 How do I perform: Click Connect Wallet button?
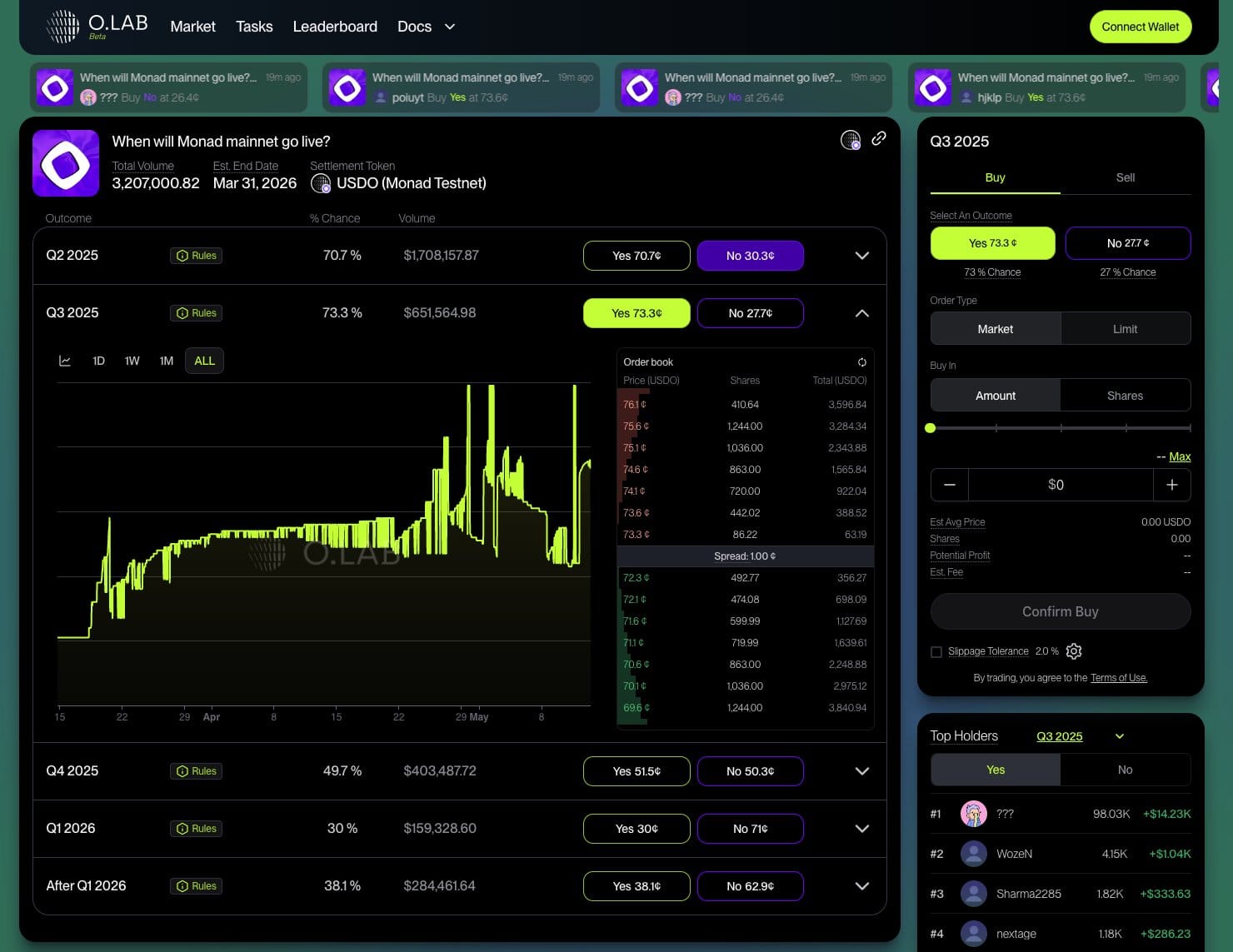(1141, 27)
